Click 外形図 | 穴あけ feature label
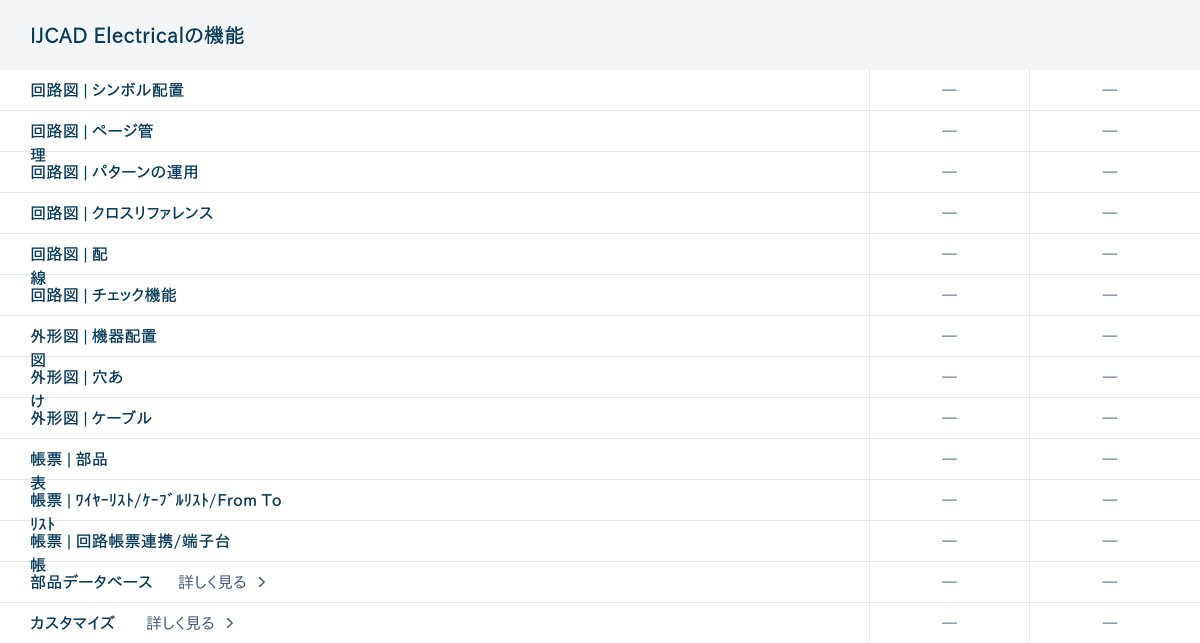The width and height of the screenshot is (1200, 643). click(77, 377)
